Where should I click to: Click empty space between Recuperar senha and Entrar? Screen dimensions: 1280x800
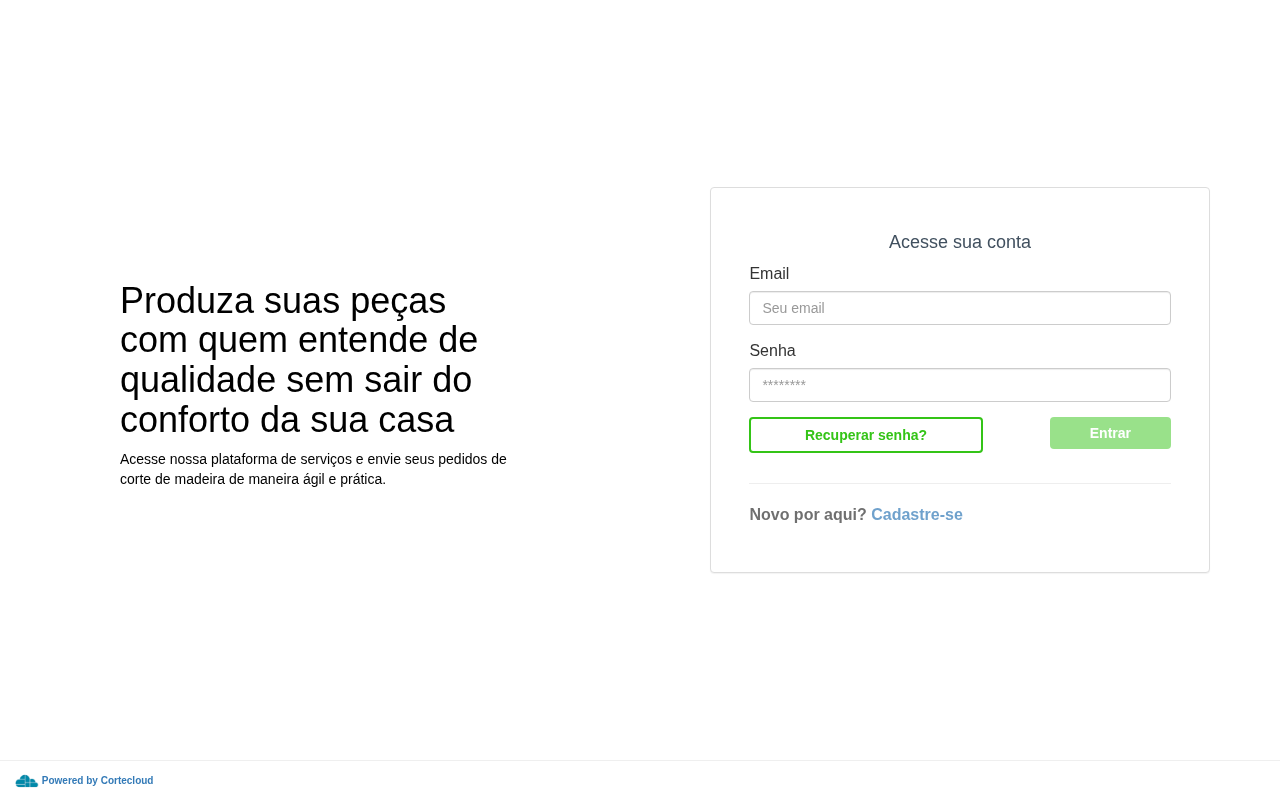1016,434
